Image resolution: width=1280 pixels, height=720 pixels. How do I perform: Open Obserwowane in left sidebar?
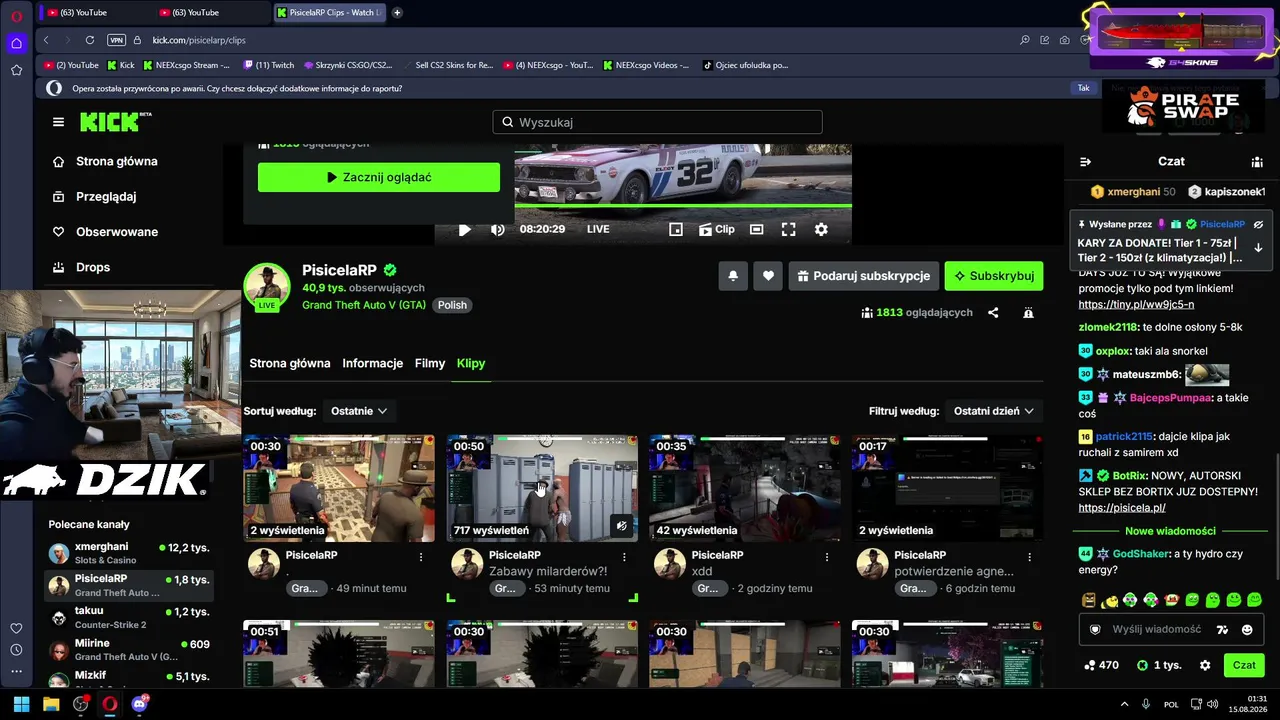[x=105, y=232]
